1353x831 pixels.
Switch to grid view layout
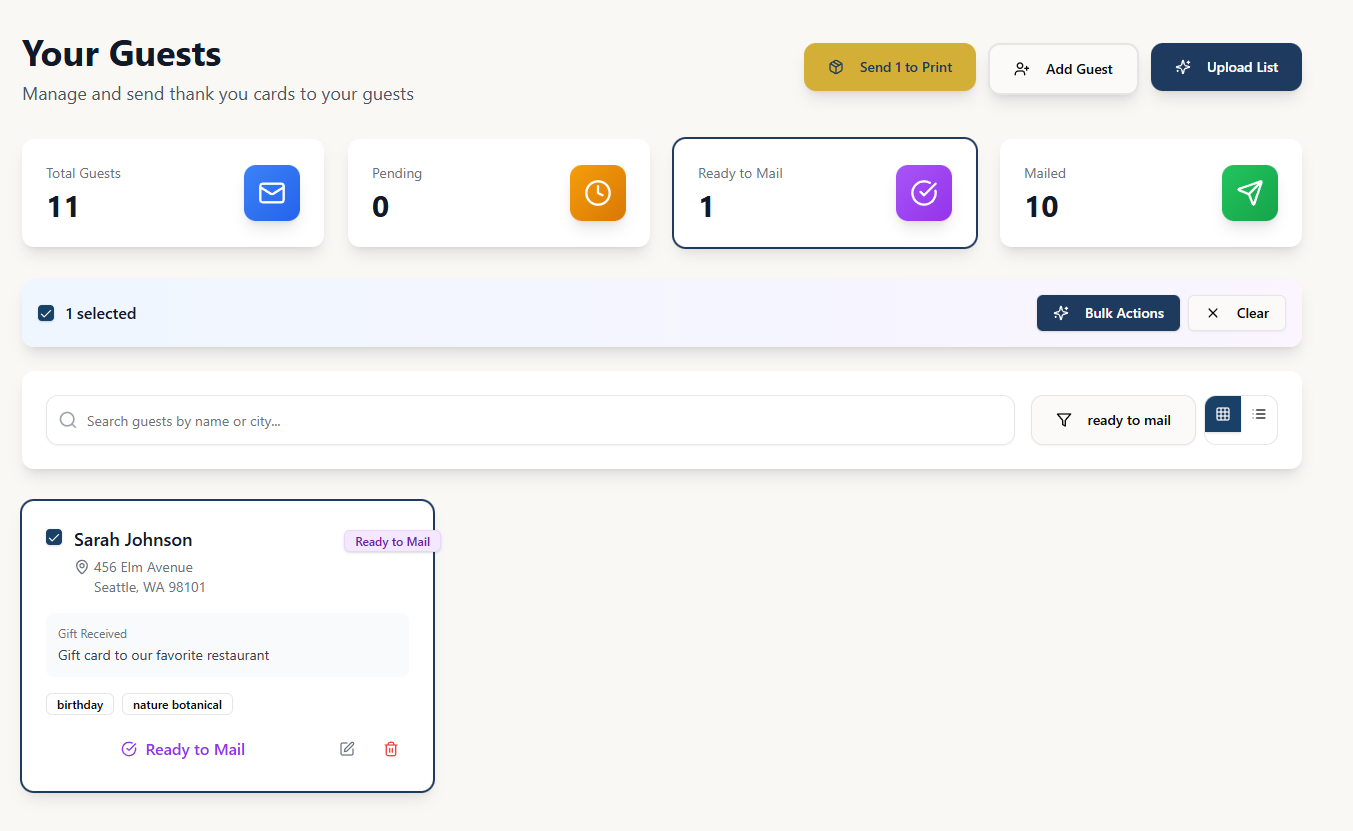(x=1223, y=414)
